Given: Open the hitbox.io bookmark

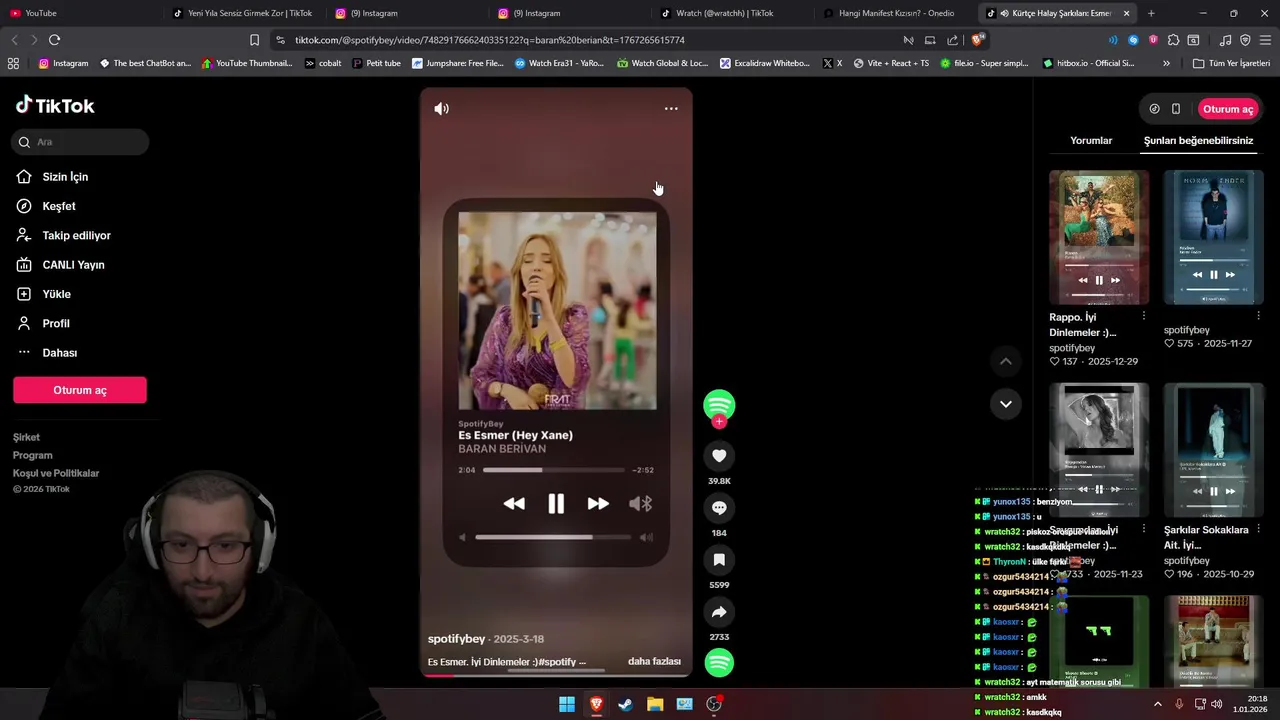Looking at the screenshot, I should tap(1088, 63).
